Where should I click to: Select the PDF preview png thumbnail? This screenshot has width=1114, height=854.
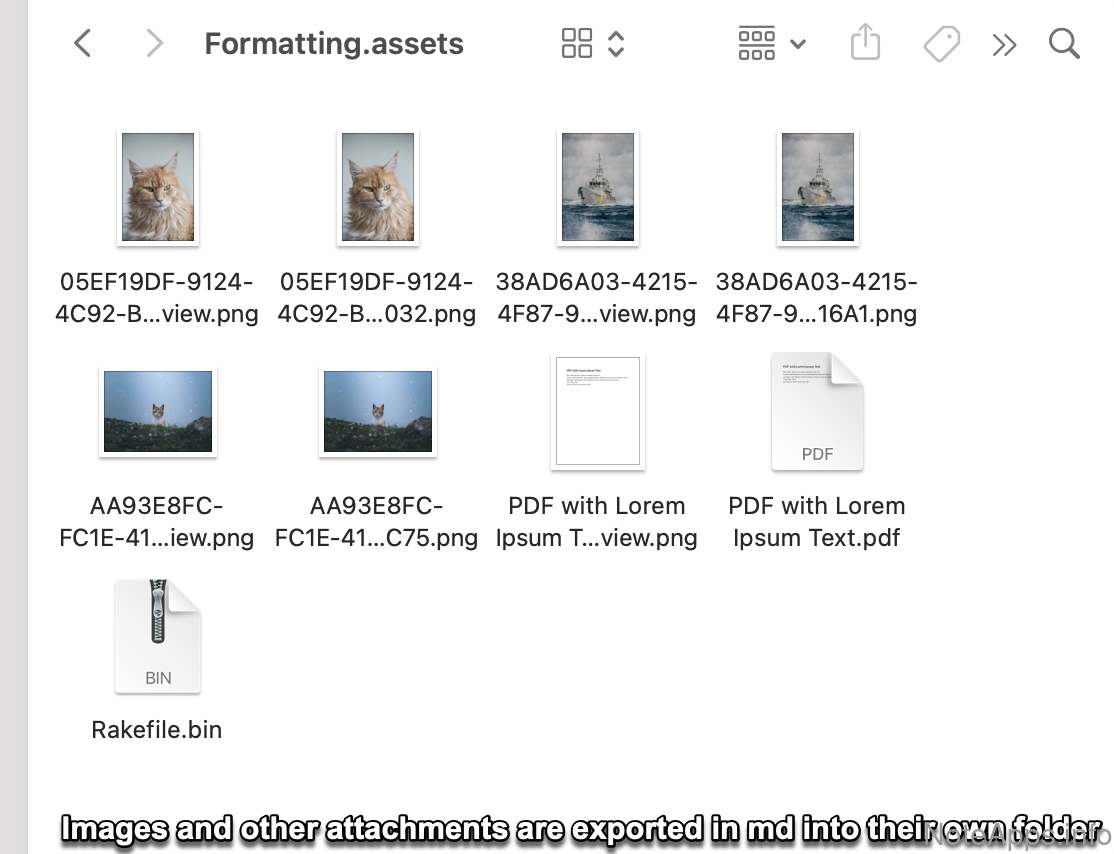(x=597, y=411)
